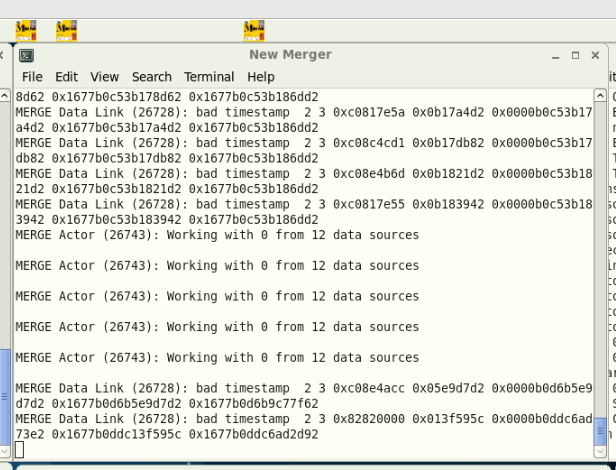The height and width of the screenshot is (470, 616).
Task: Click the hex value 0x1677b0ddc13f595c
Action: click(117, 434)
